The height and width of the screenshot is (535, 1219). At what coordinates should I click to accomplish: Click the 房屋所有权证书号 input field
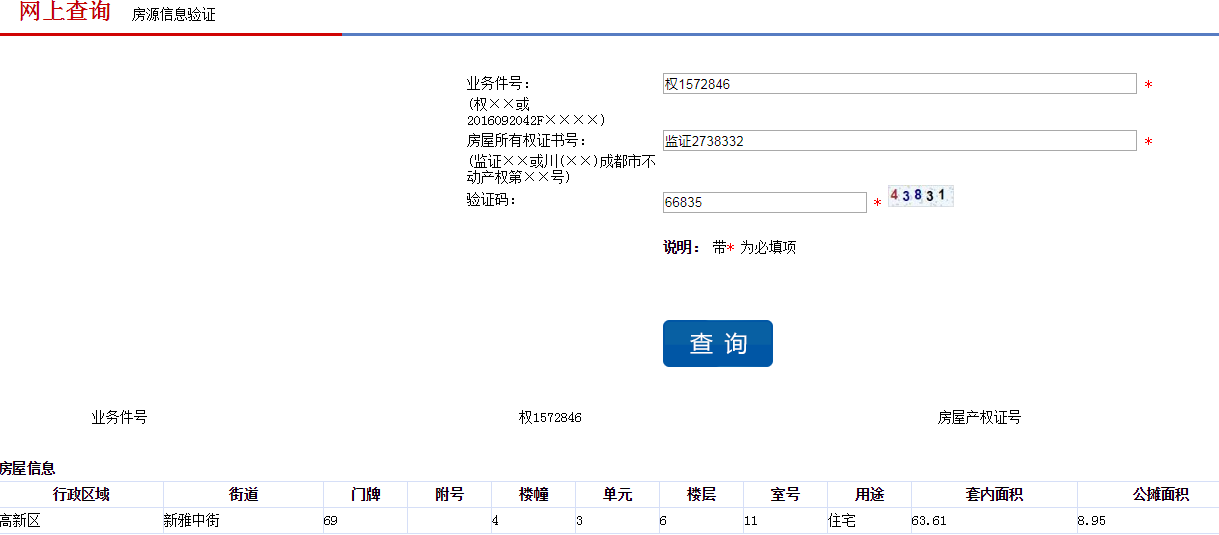click(x=899, y=141)
